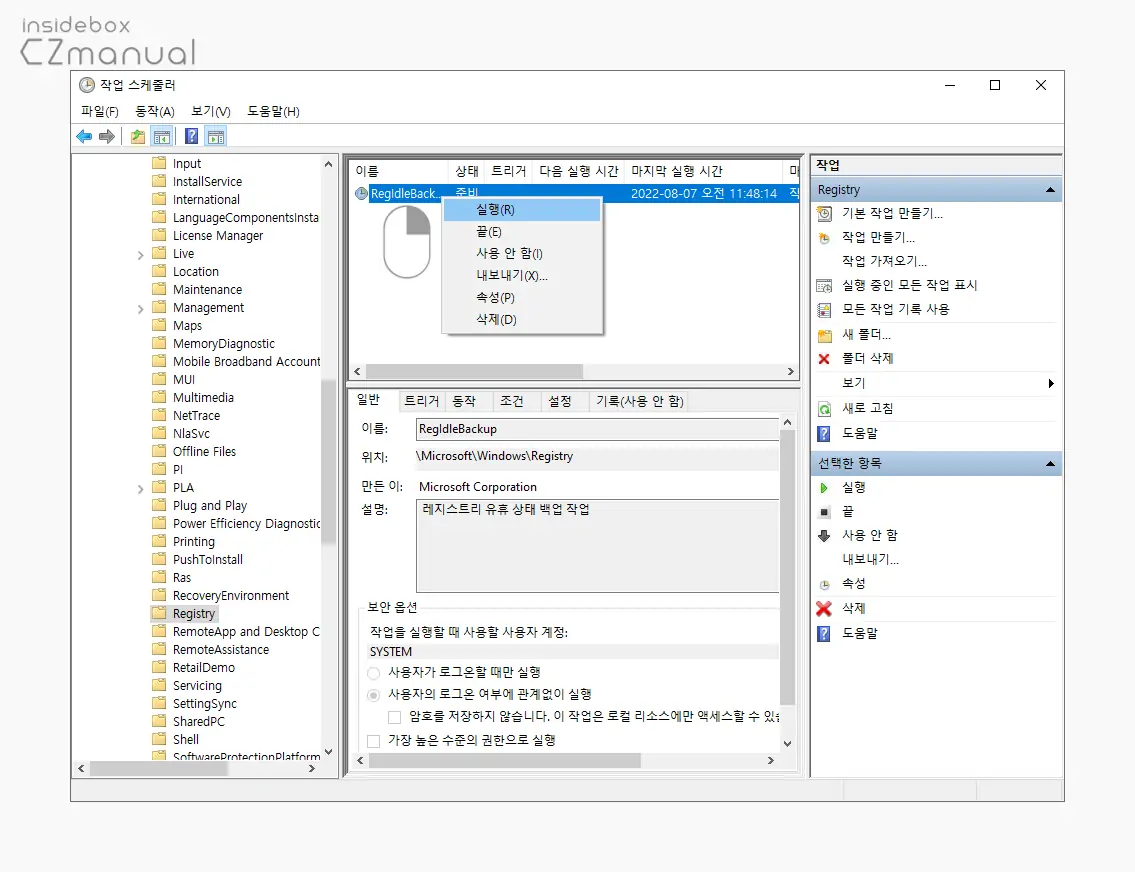Click the Registry folder icon in tree

159,613
